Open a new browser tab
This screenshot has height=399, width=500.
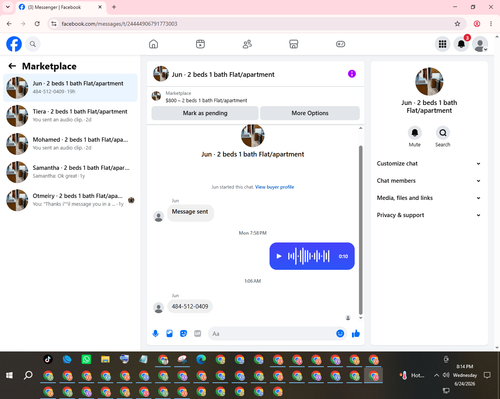click(114, 7)
